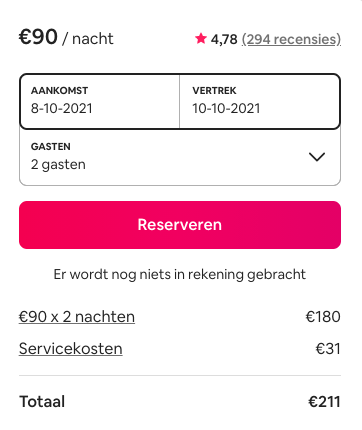This screenshot has height=430, width=362.
Task: Select the Aankomst check-in date field
Action: [100, 101]
